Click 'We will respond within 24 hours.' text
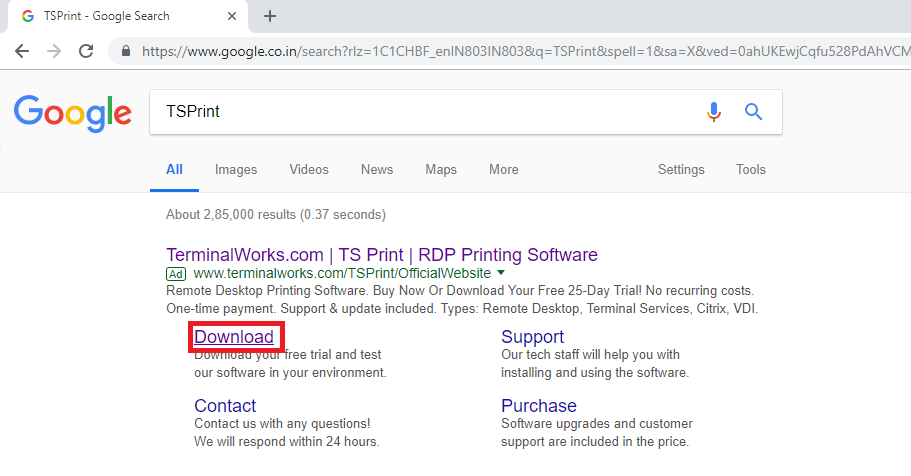The height and width of the screenshot is (476, 911). pyautogui.click(x=286, y=442)
